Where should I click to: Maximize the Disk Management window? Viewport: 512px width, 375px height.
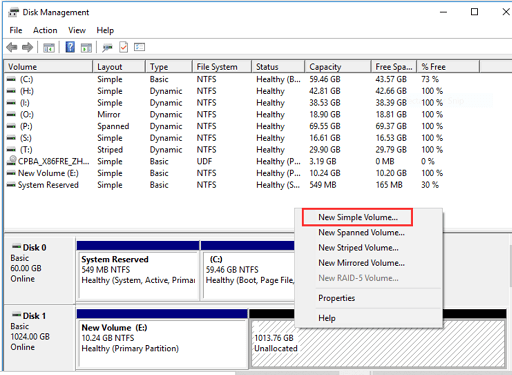[474, 12]
